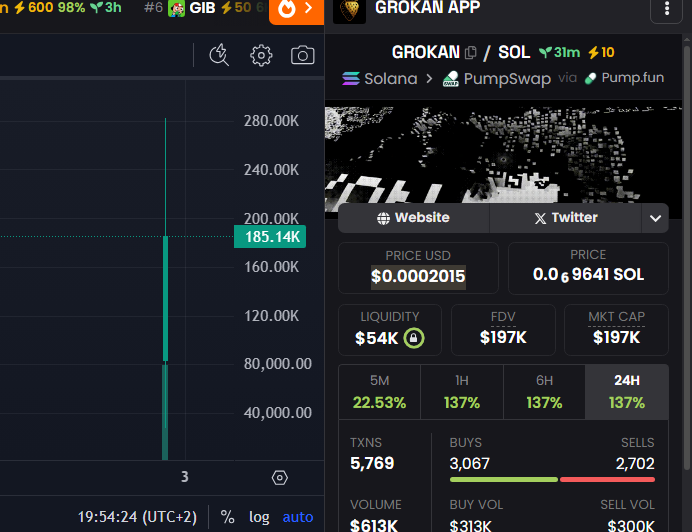Click the VOLUME value $613K

tap(374, 525)
